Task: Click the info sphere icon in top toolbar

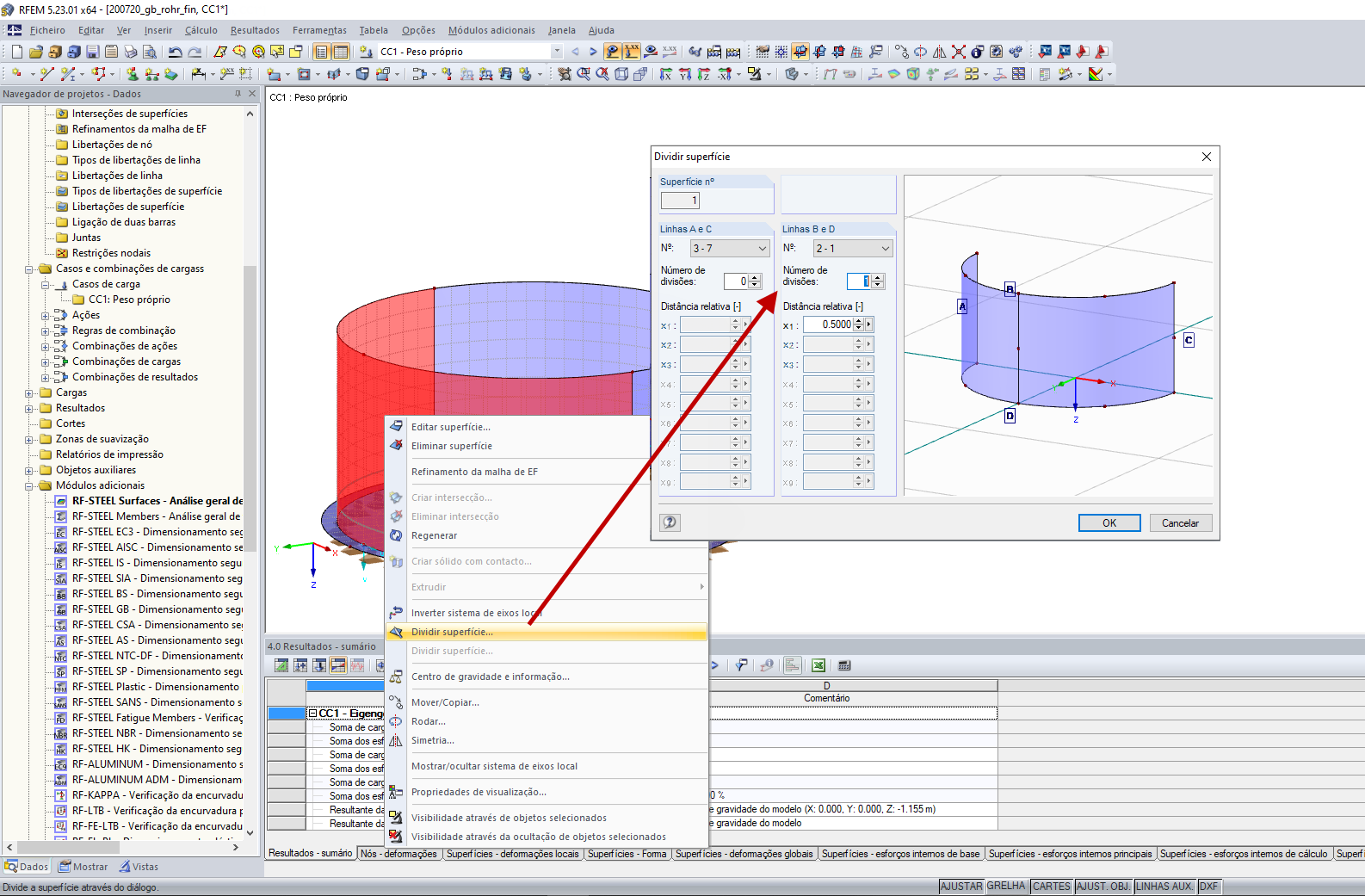Action: (x=977, y=52)
